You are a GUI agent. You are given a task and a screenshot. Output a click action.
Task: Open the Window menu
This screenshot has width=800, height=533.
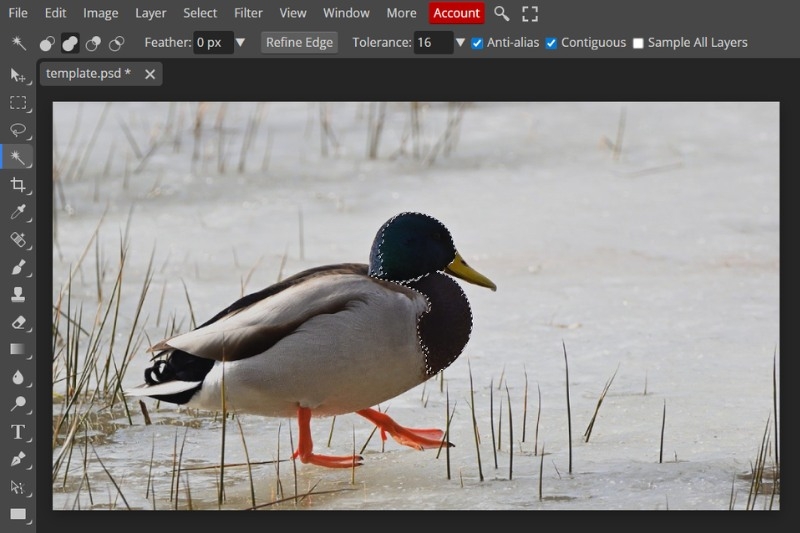346,13
